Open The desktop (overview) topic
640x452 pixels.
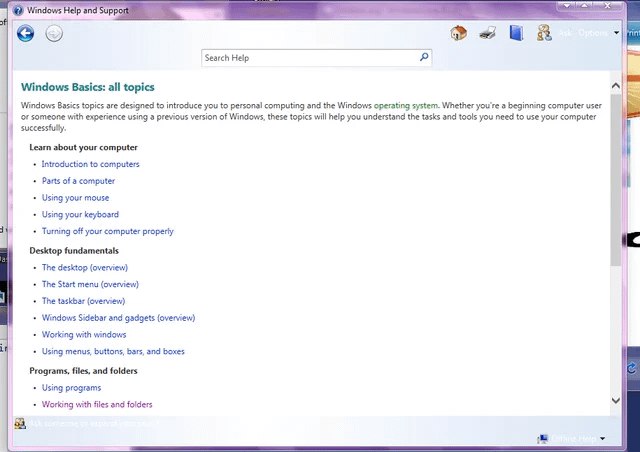coord(85,267)
